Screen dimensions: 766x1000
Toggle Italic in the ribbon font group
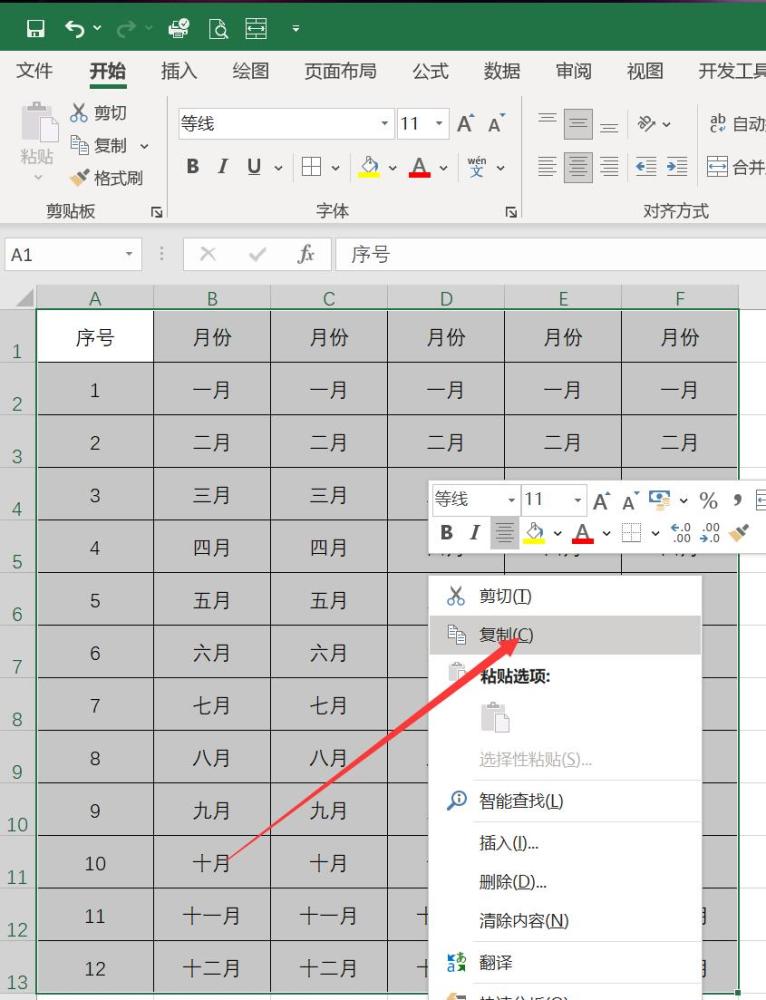[x=223, y=167]
